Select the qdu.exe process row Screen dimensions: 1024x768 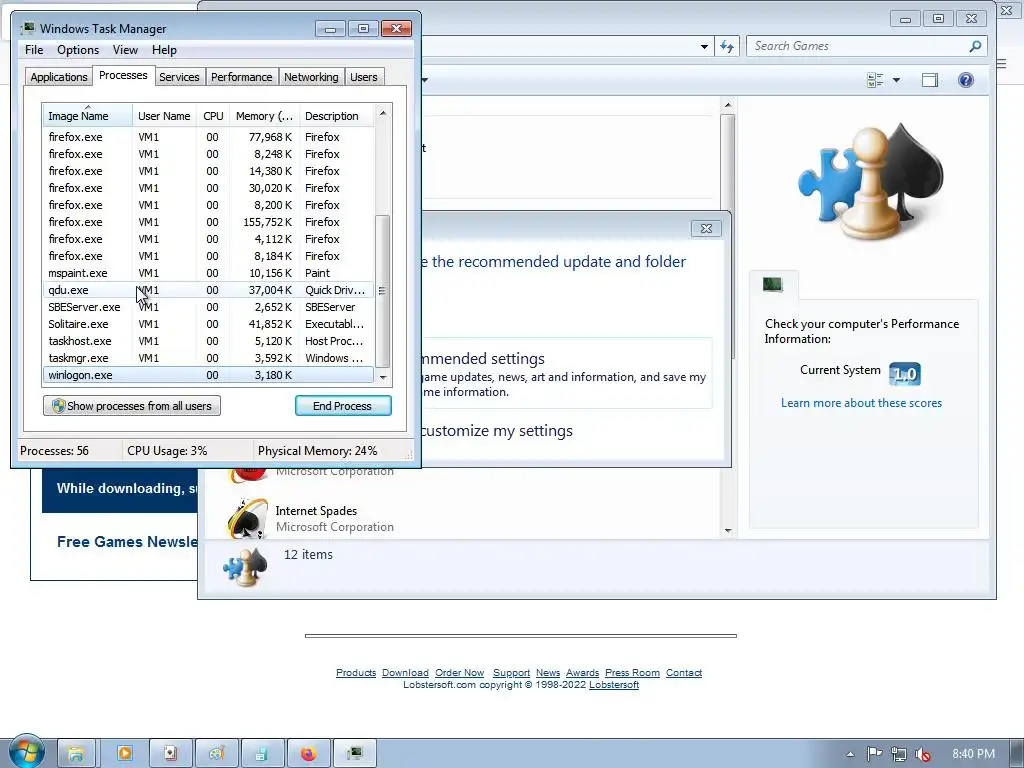point(208,290)
